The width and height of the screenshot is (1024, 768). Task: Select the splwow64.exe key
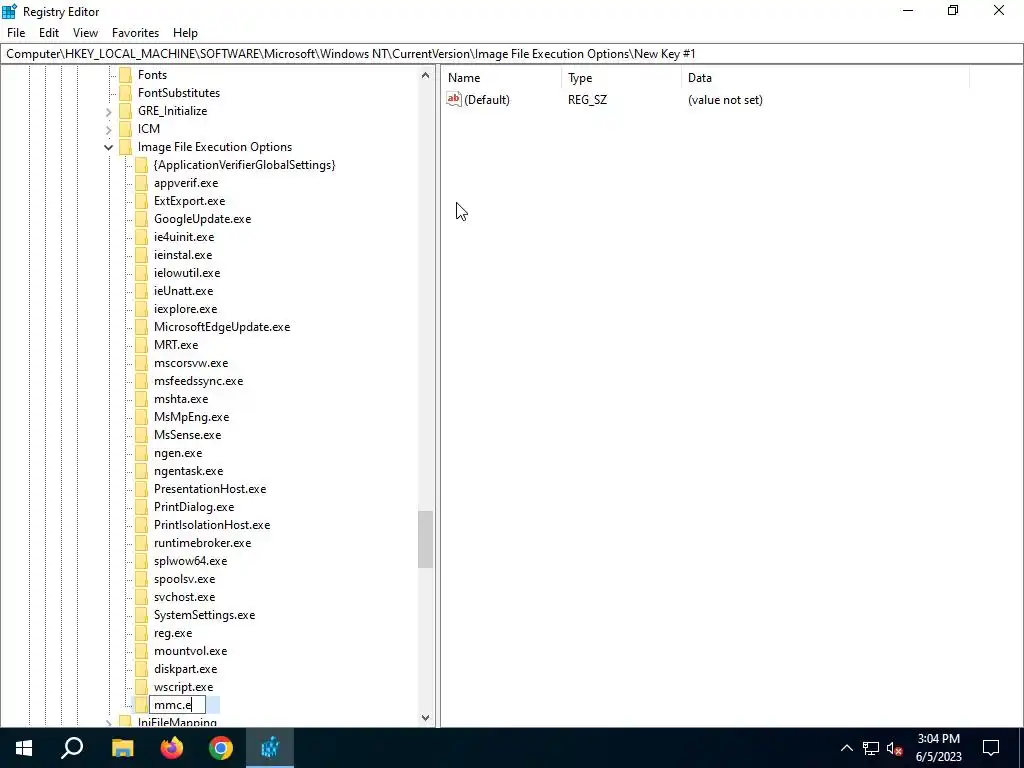[x=190, y=560]
